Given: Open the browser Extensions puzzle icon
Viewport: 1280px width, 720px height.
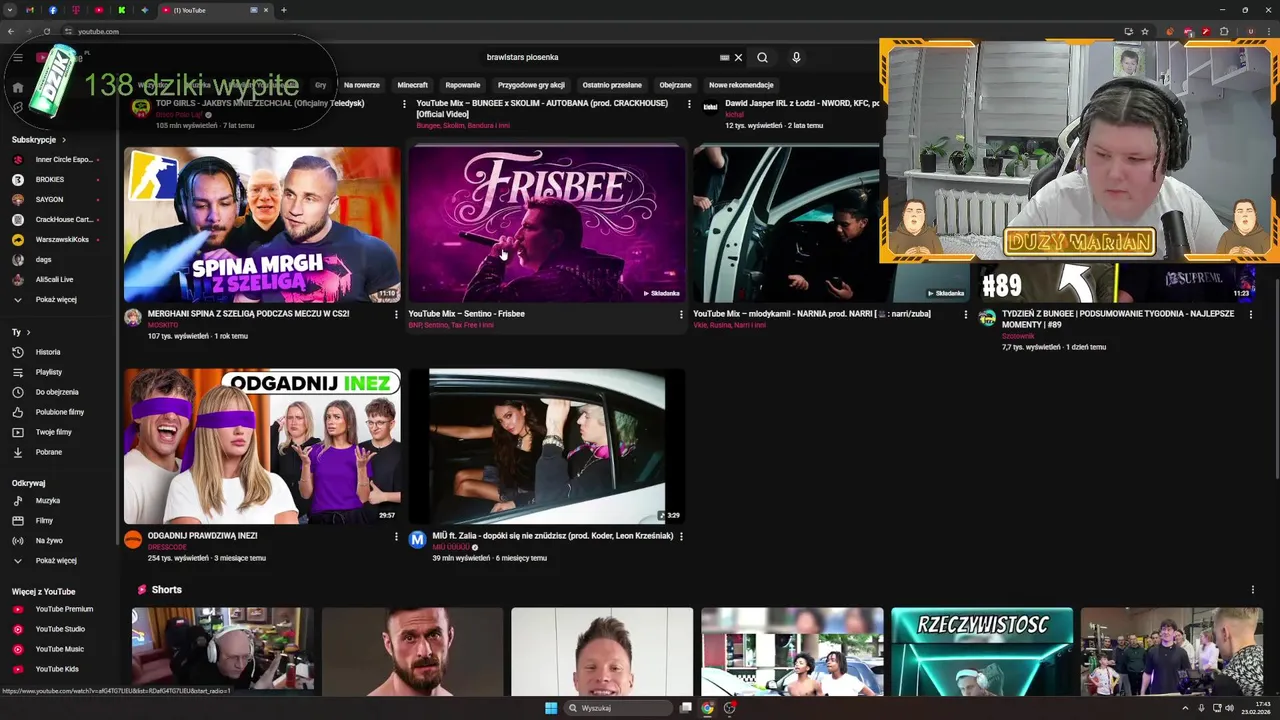Looking at the screenshot, I should coord(1224,31).
